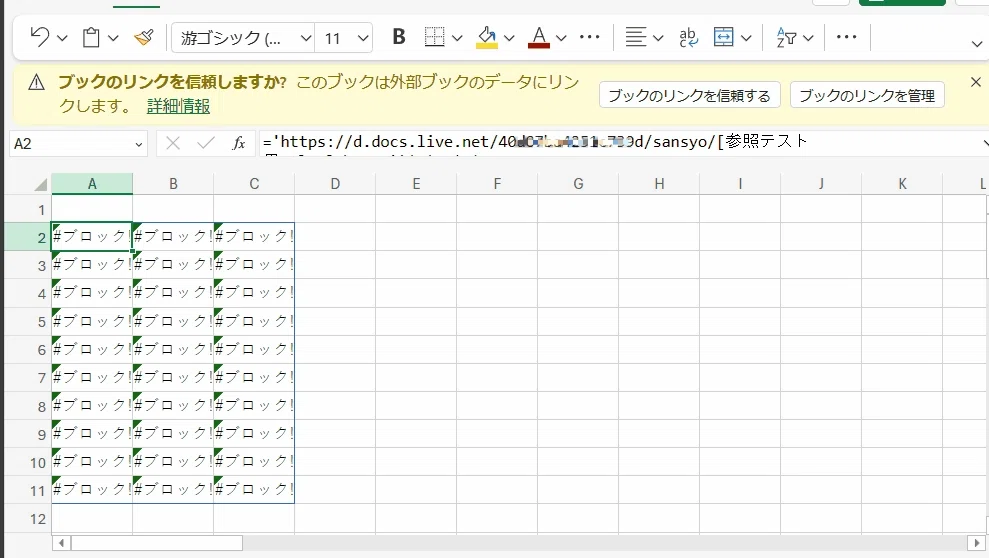Click the fx Insert Function icon
This screenshot has width=989, height=558.
tap(238, 144)
